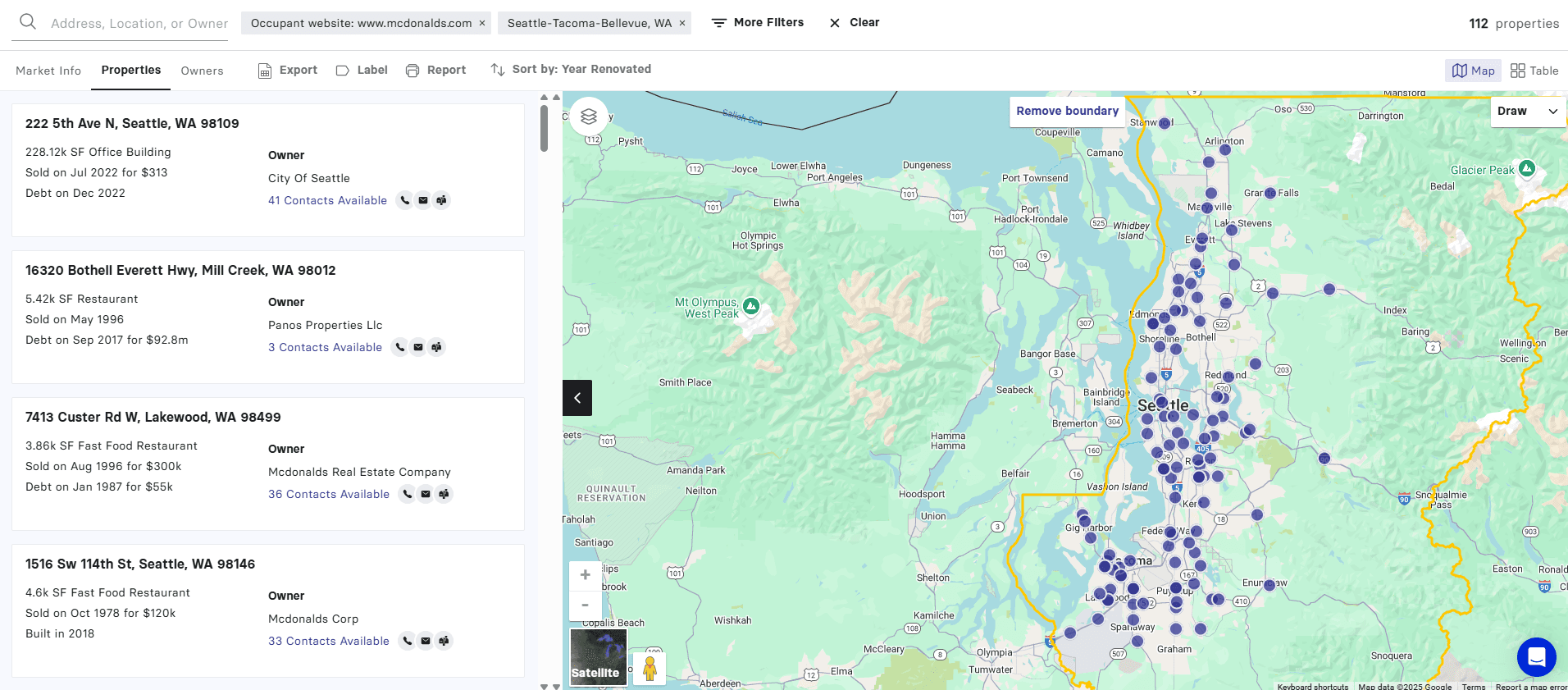The image size is (1568, 690).
Task: Expand the Draw dropdown
Action: coord(1527,111)
